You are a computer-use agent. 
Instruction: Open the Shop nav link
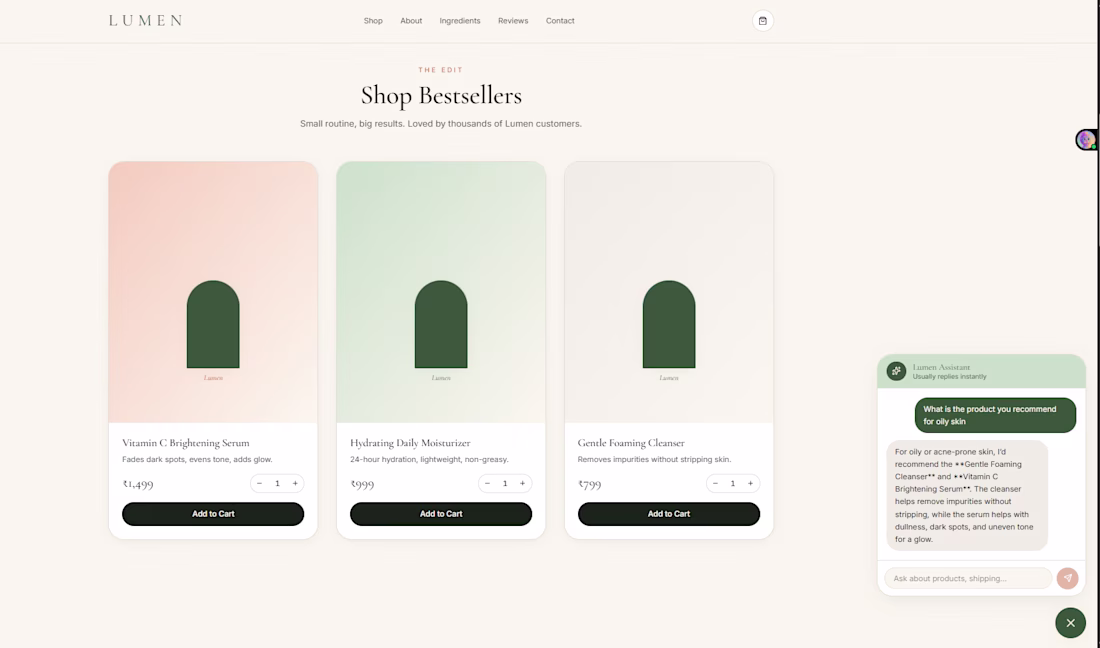tap(373, 21)
